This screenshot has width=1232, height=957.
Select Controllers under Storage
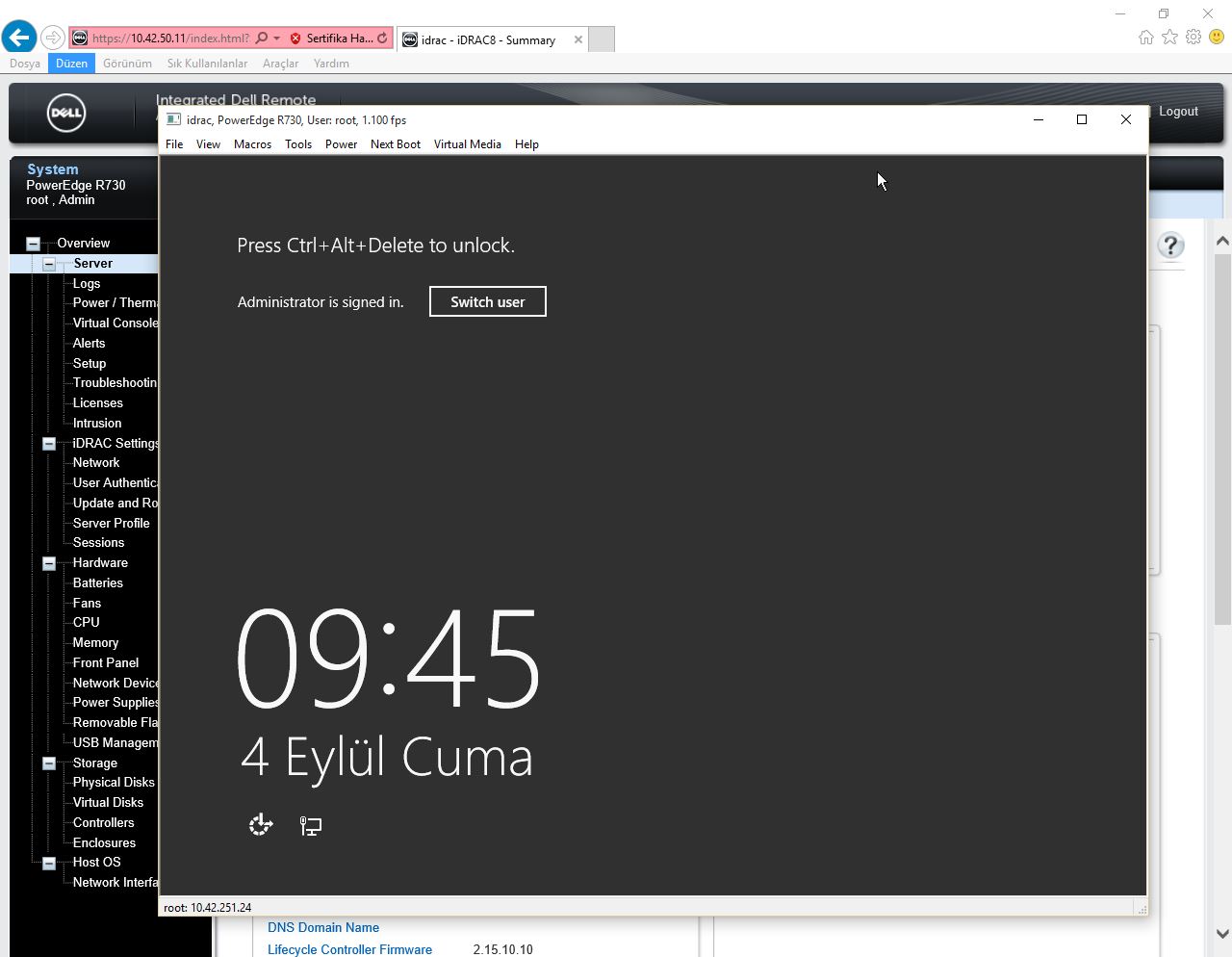(x=104, y=823)
